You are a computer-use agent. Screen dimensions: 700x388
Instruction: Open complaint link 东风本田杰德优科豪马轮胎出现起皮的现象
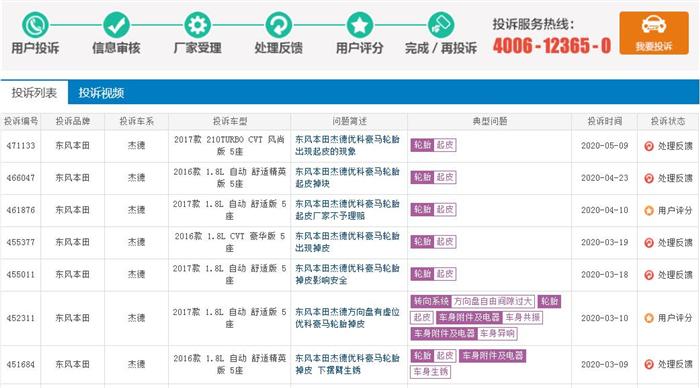tap(347, 146)
